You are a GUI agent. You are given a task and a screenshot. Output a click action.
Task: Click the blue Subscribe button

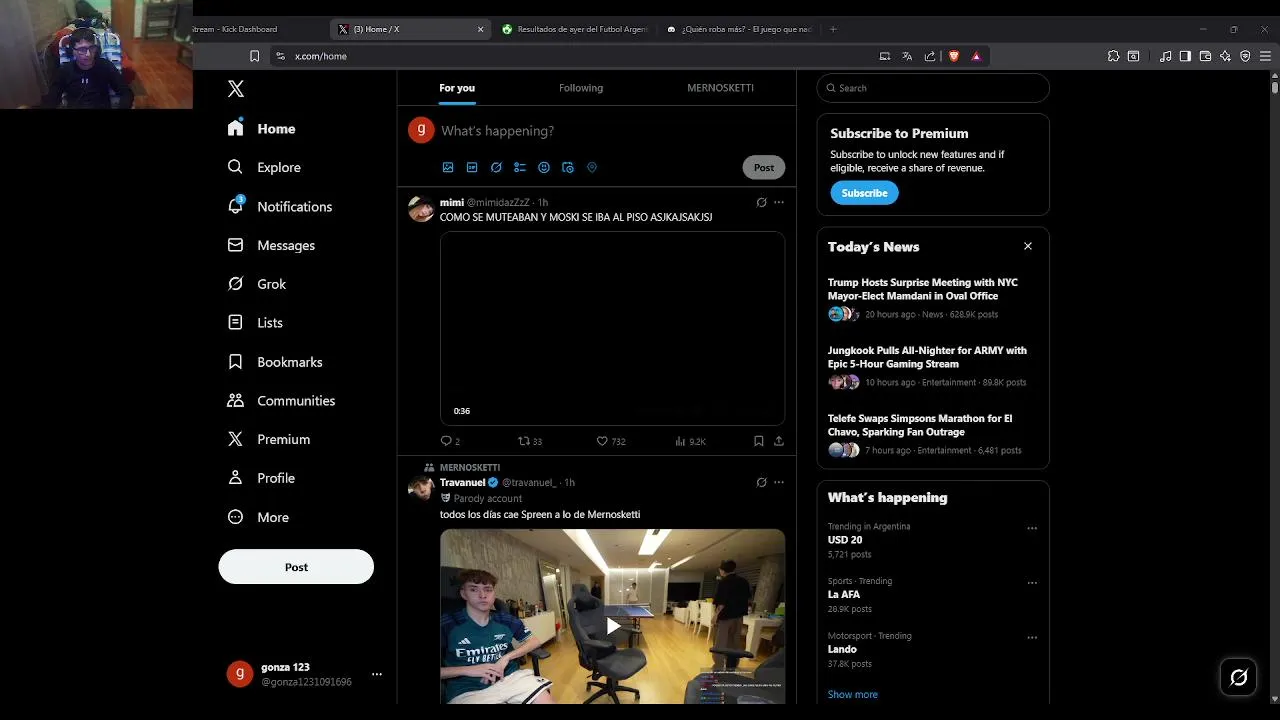[864, 193]
